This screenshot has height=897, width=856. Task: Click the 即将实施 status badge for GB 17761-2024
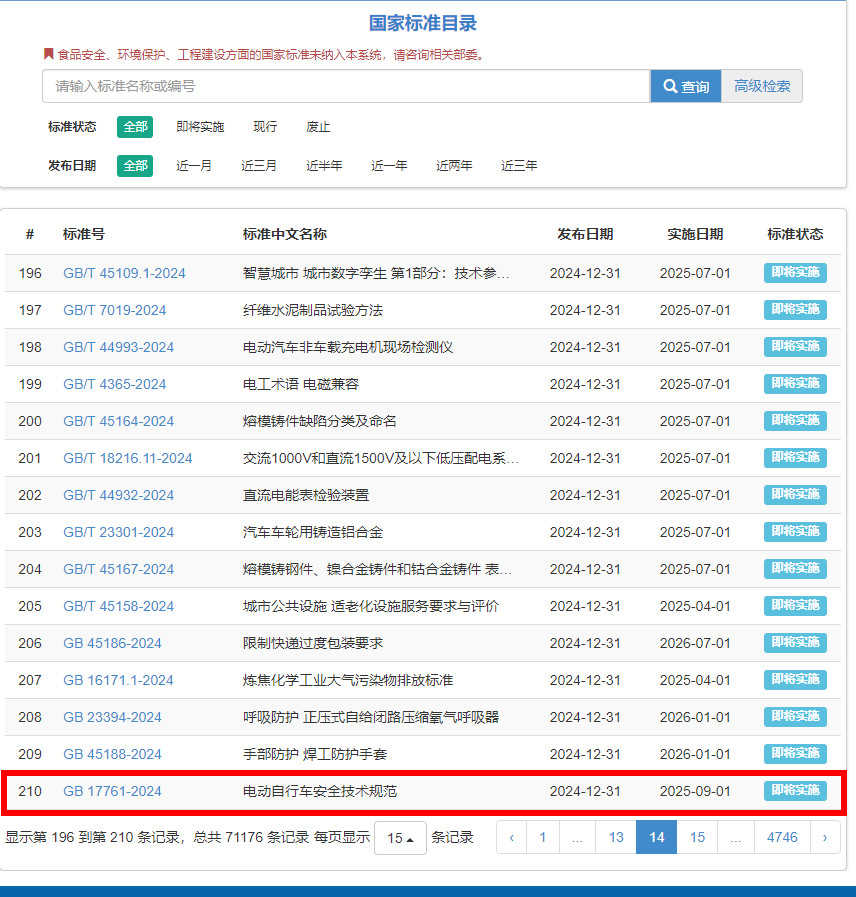(x=795, y=791)
